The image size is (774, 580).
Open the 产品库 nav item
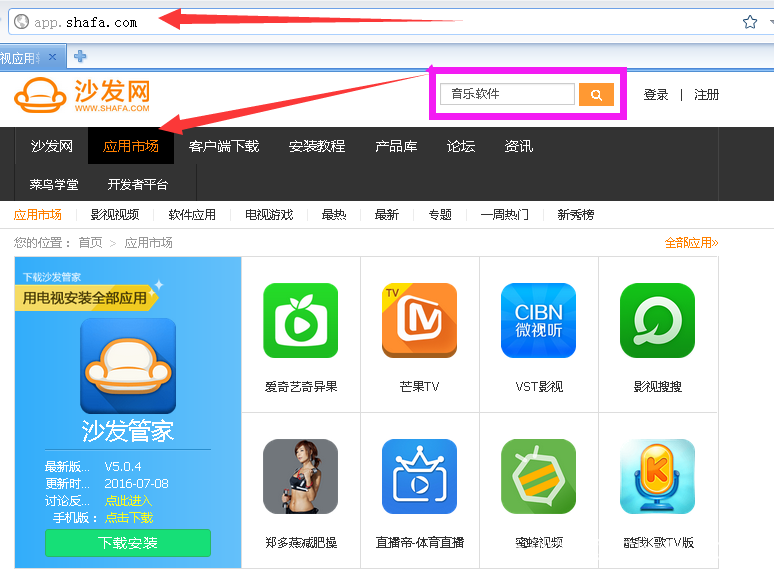(x=396, y=146)
